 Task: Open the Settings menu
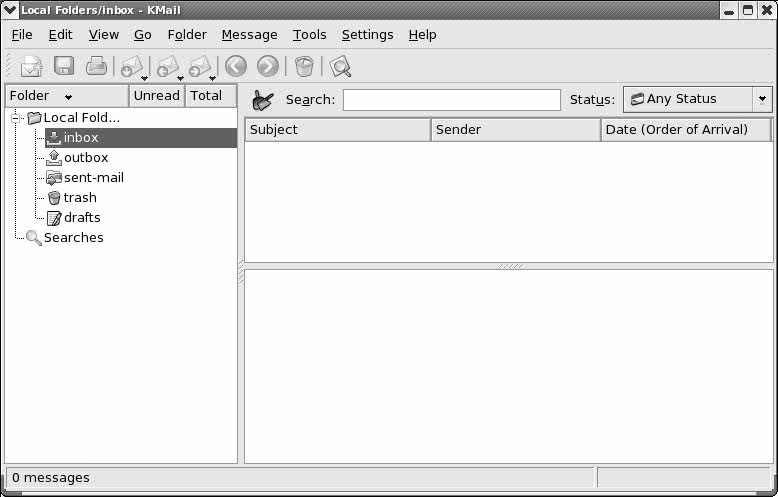click(368, 35)
